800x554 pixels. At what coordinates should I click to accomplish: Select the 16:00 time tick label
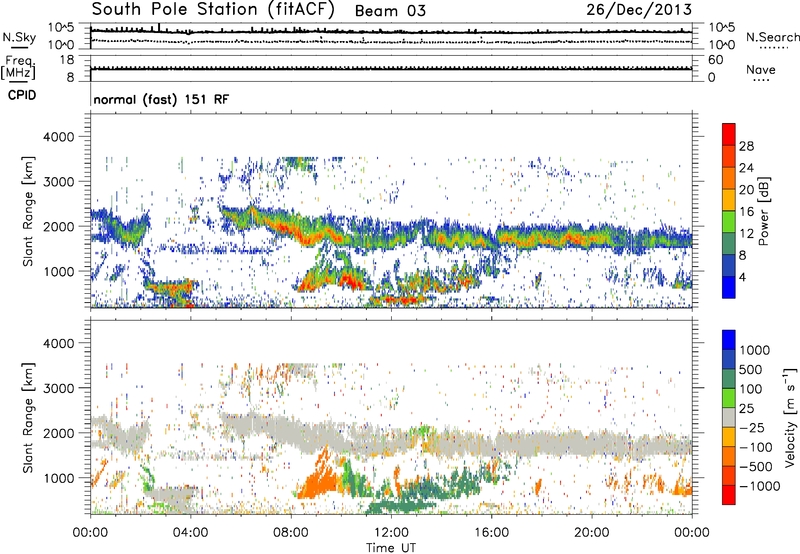[x=491, y=533]
